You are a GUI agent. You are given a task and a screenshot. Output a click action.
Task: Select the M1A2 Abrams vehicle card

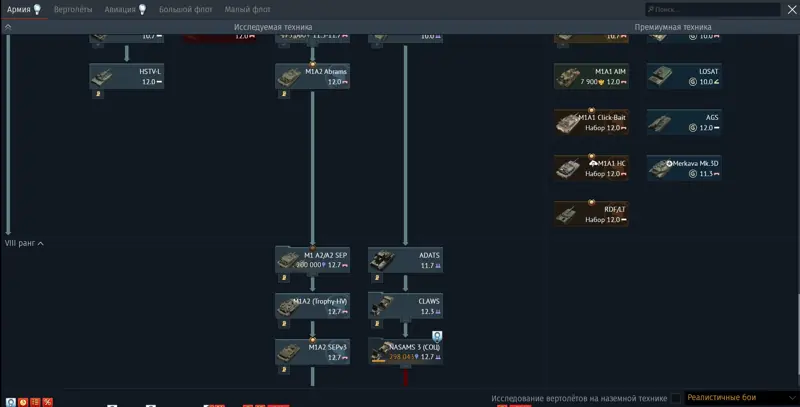312,77
